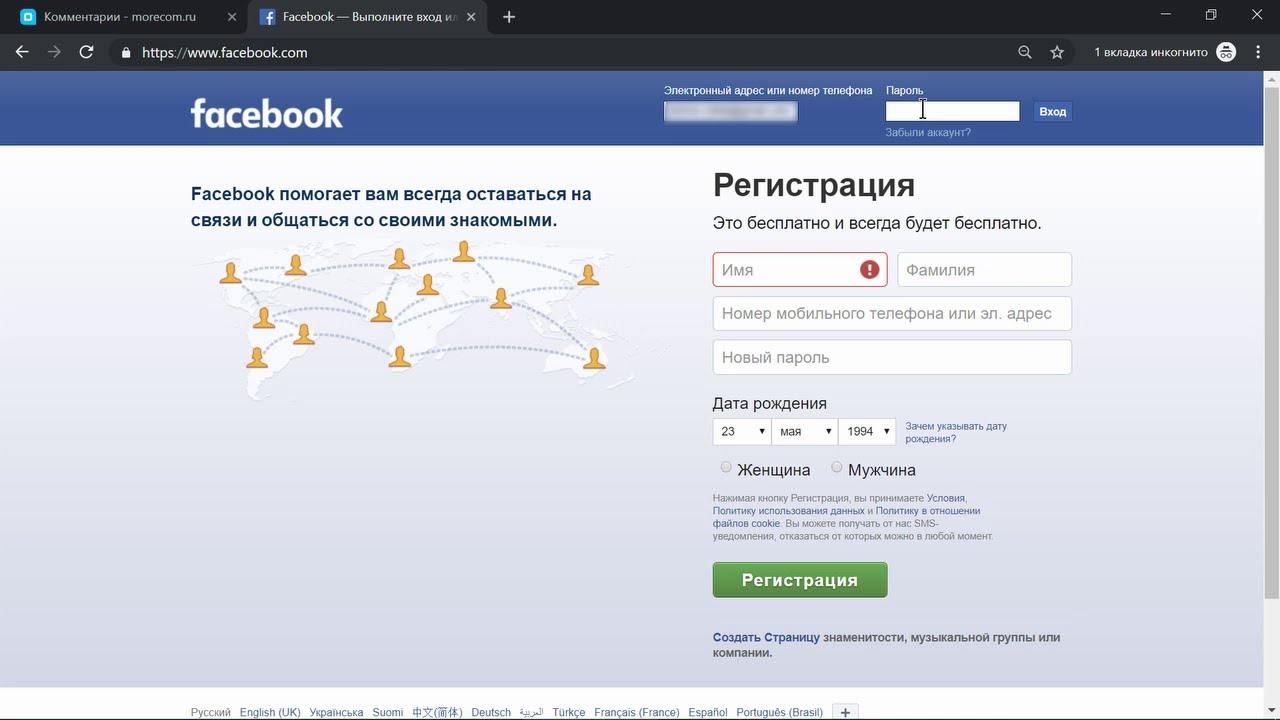
Task: Open the Chrome three-dot menu
Action: [1258, 52]
